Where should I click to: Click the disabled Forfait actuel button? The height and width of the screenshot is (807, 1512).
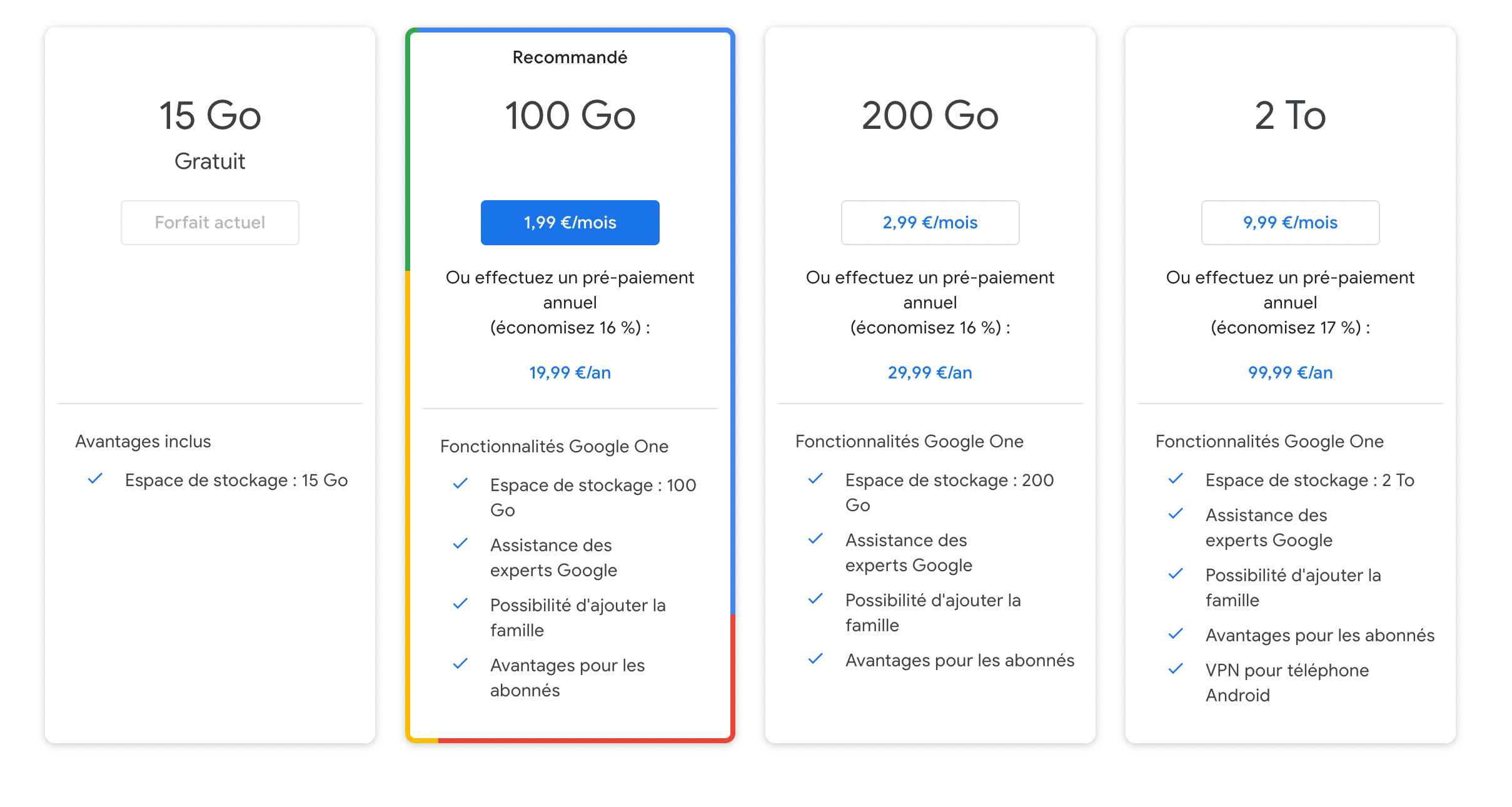(x=210, y=223)
